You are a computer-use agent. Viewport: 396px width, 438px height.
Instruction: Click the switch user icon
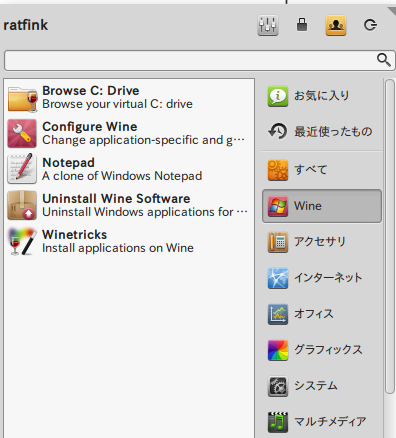pos(336,25)
